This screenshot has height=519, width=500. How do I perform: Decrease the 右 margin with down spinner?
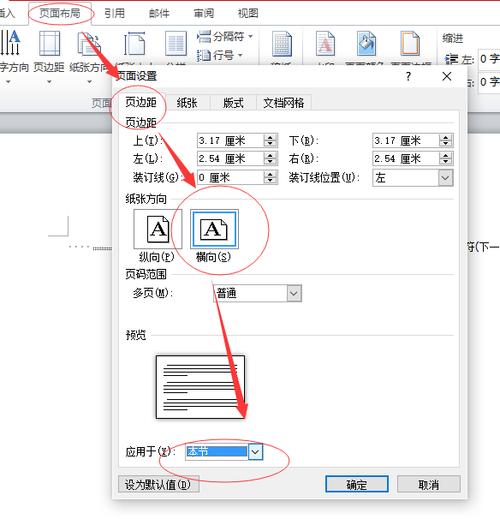[x=446, y=162]
